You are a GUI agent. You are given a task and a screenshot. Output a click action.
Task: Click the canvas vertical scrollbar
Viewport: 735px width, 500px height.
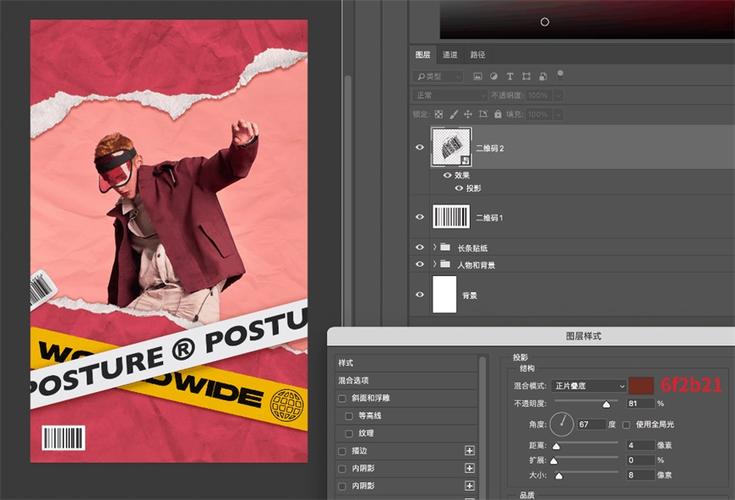[348, 201]
